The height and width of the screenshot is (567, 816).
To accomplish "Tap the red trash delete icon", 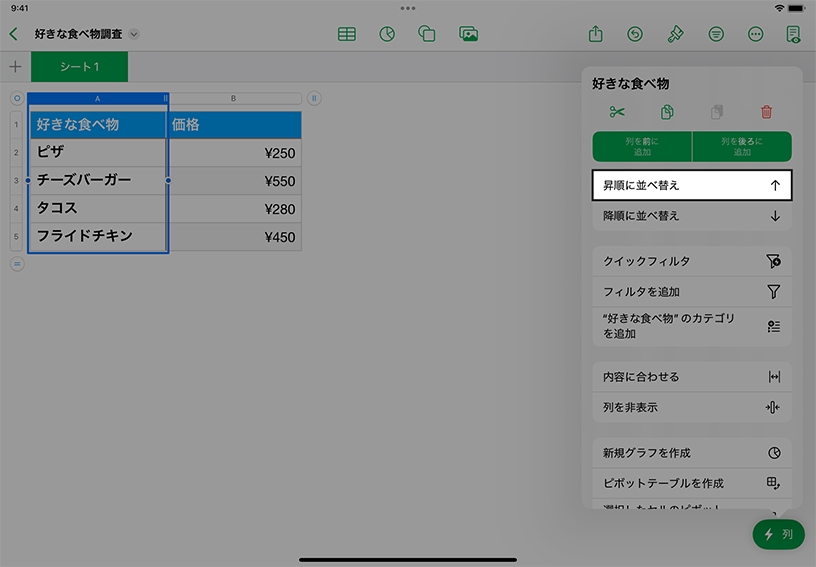I will 766,112.
